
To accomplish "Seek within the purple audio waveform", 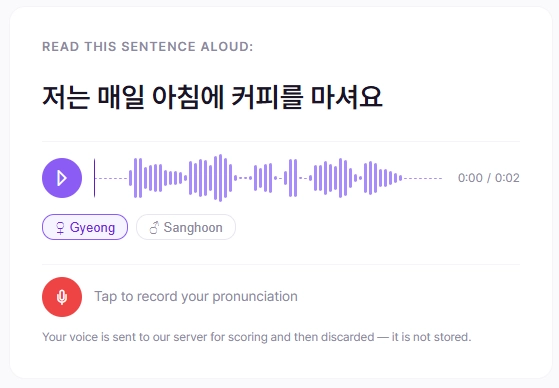I will pyautogui.click(x=268, y=178).
